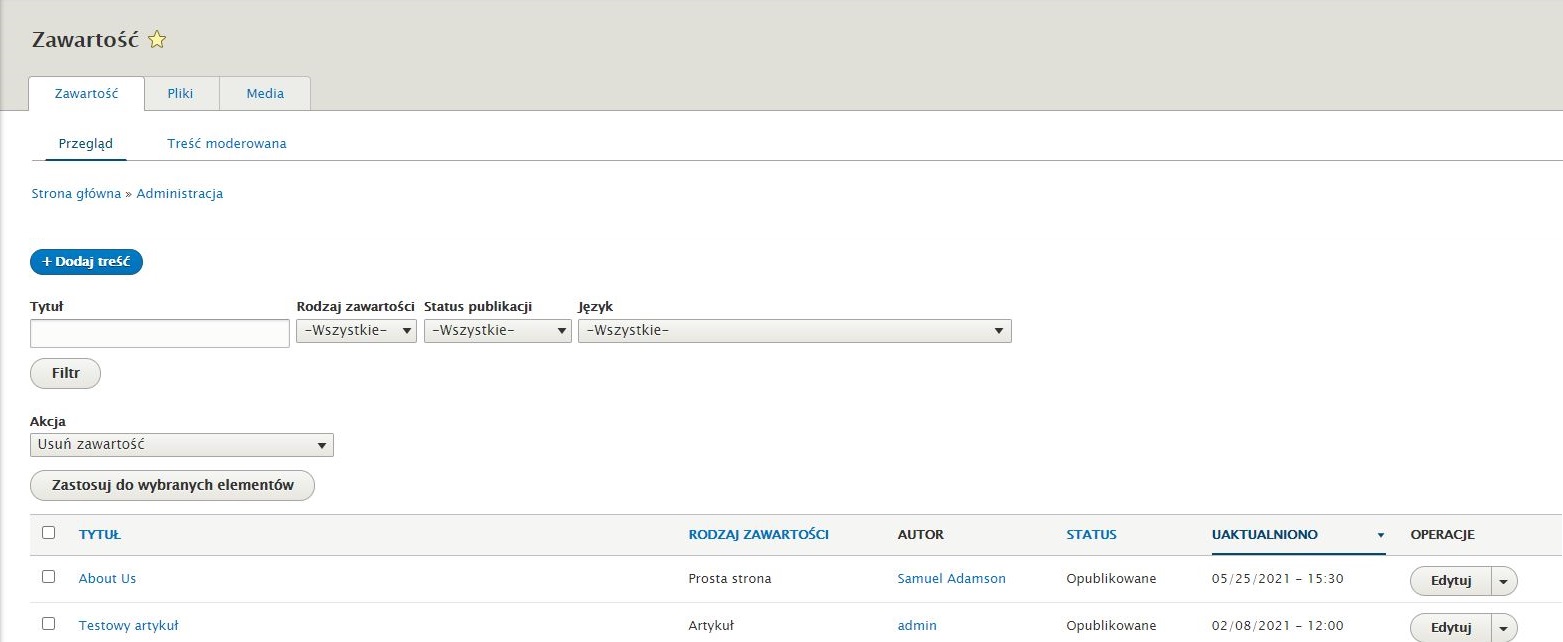Viewport: 1563px width, 642px height.
Task: Click the sort arrow beside Uaktualniono
Action: [x=1381, y=536]
